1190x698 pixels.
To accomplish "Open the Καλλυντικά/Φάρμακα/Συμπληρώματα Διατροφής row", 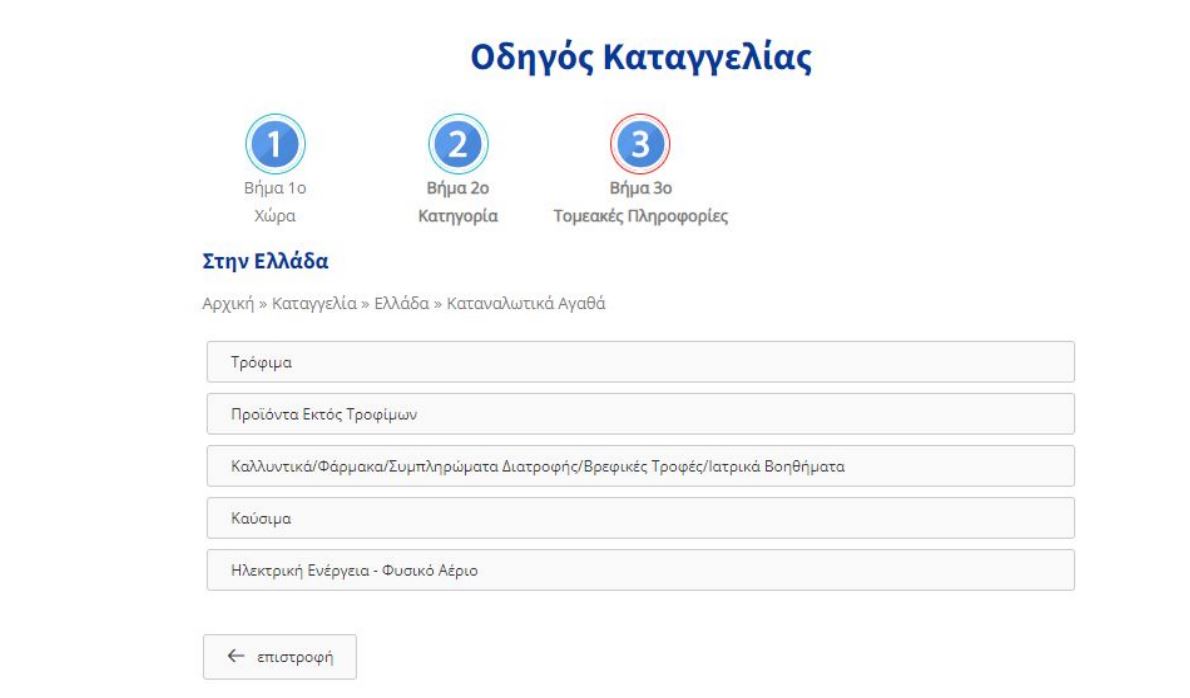I will point(640,466).
